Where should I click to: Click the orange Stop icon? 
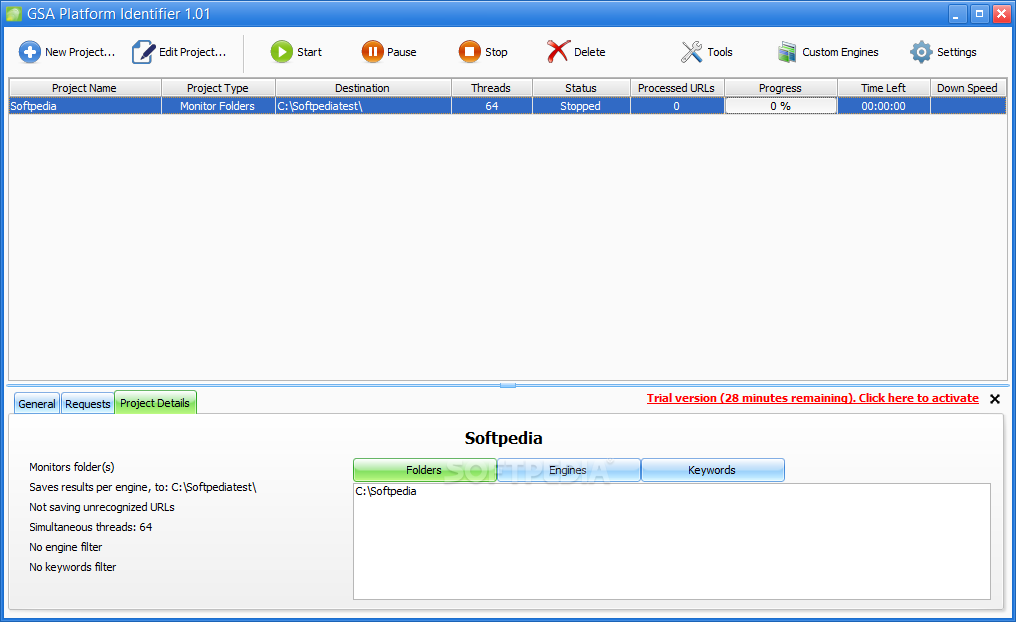(470, 52)
